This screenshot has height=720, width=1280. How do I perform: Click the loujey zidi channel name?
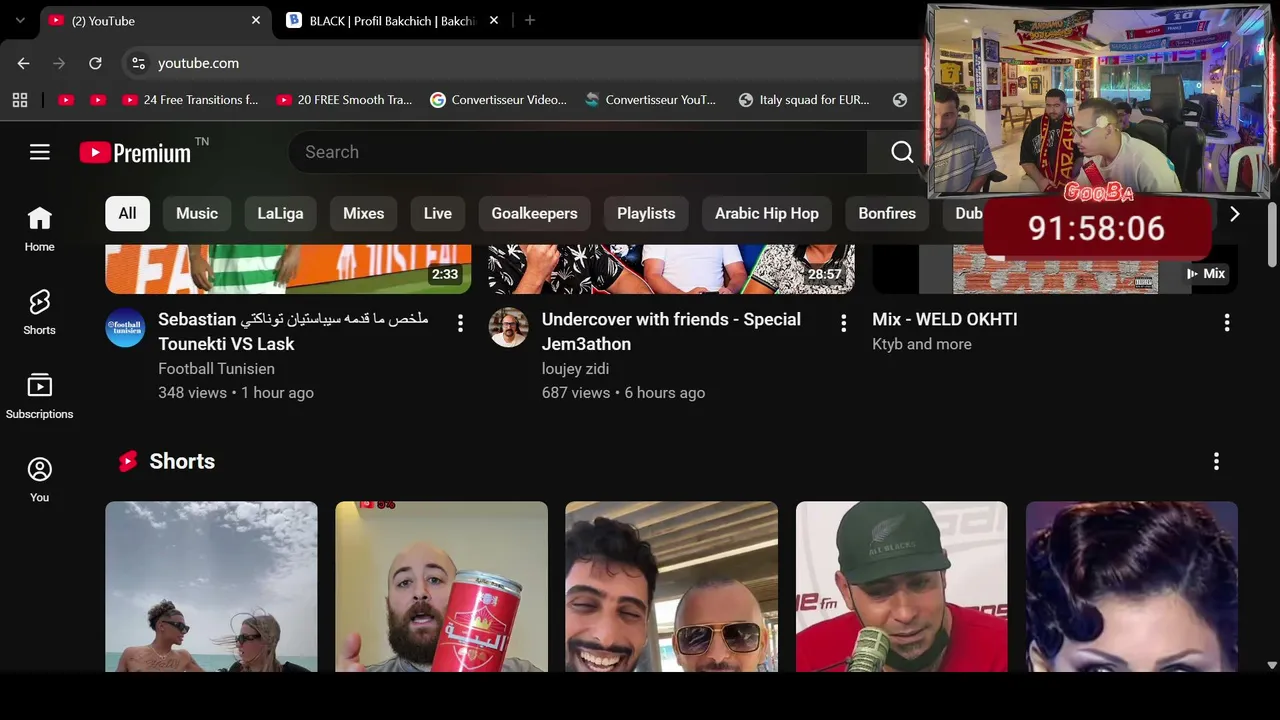pyautogui.click(x=575, y=368)
